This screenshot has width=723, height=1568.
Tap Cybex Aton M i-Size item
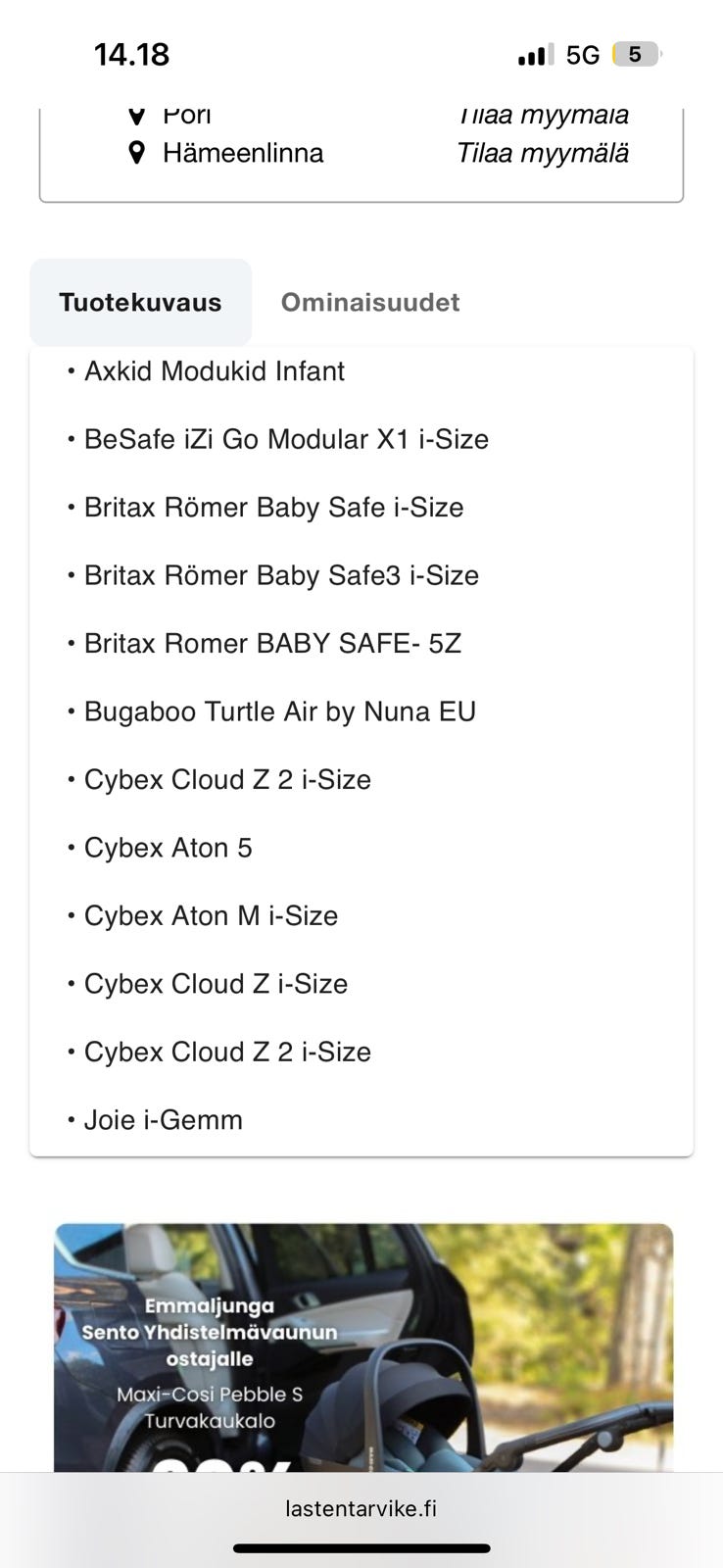pyautogui.click(x=211, y=916)
